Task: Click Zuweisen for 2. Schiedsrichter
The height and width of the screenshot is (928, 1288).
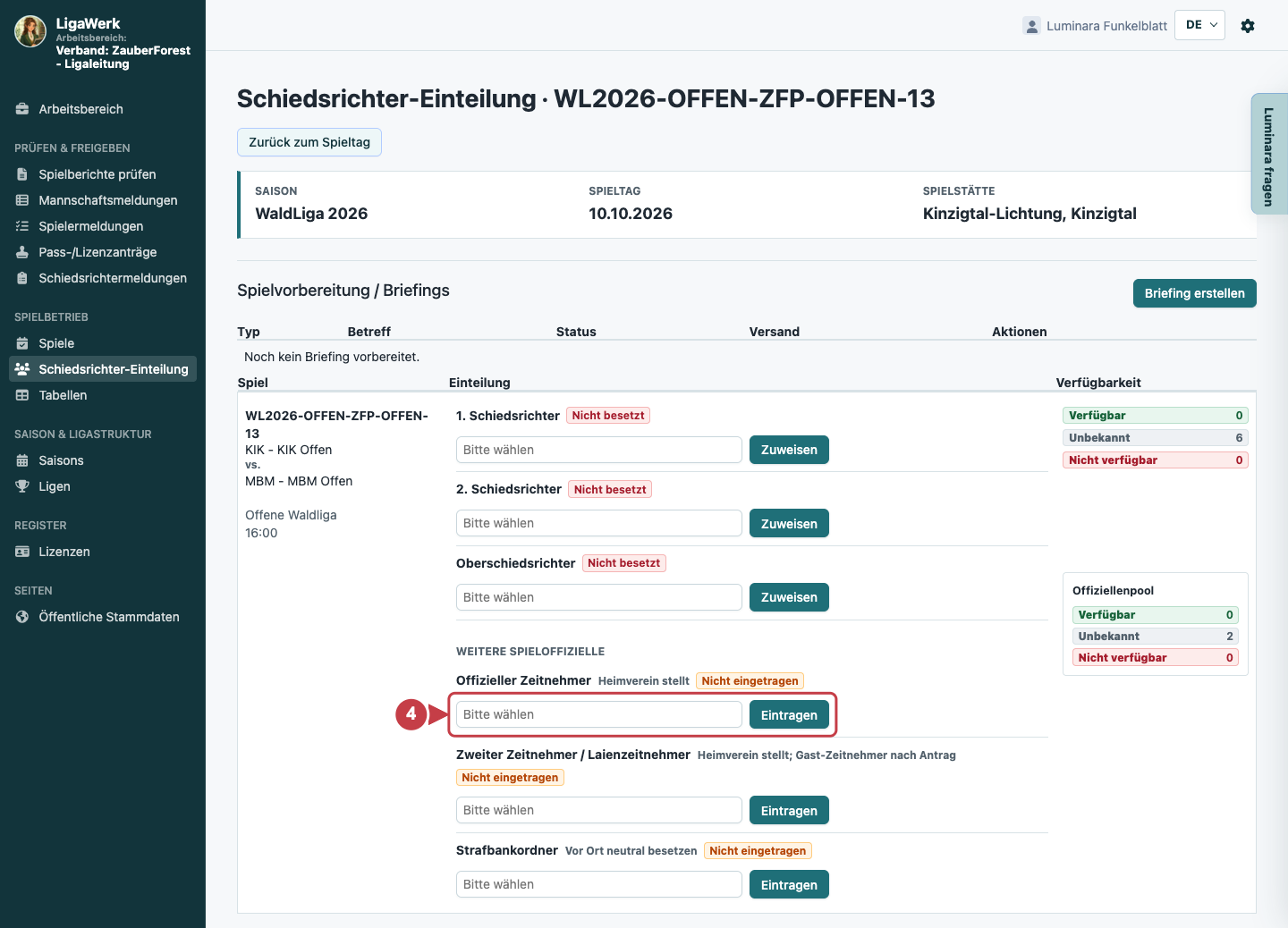Action: pyautogui.click(x=789, y=524)
